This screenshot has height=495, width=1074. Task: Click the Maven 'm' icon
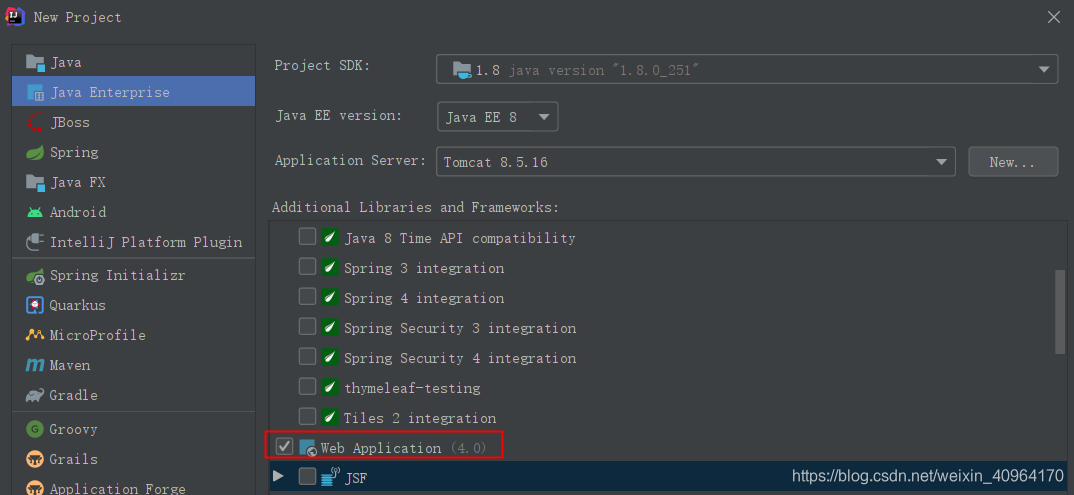35,366
